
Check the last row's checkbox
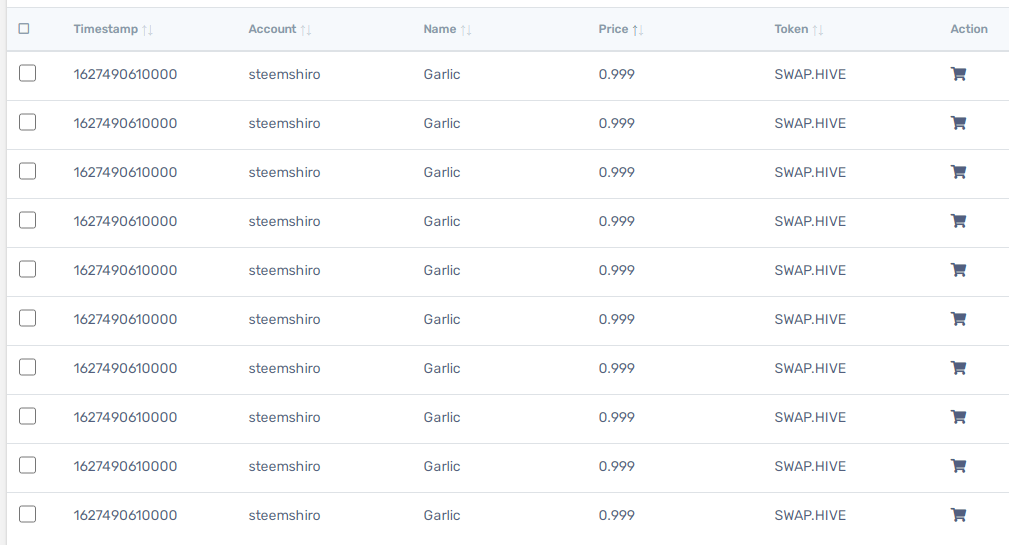pyautogui.click(x=27, y=514)
